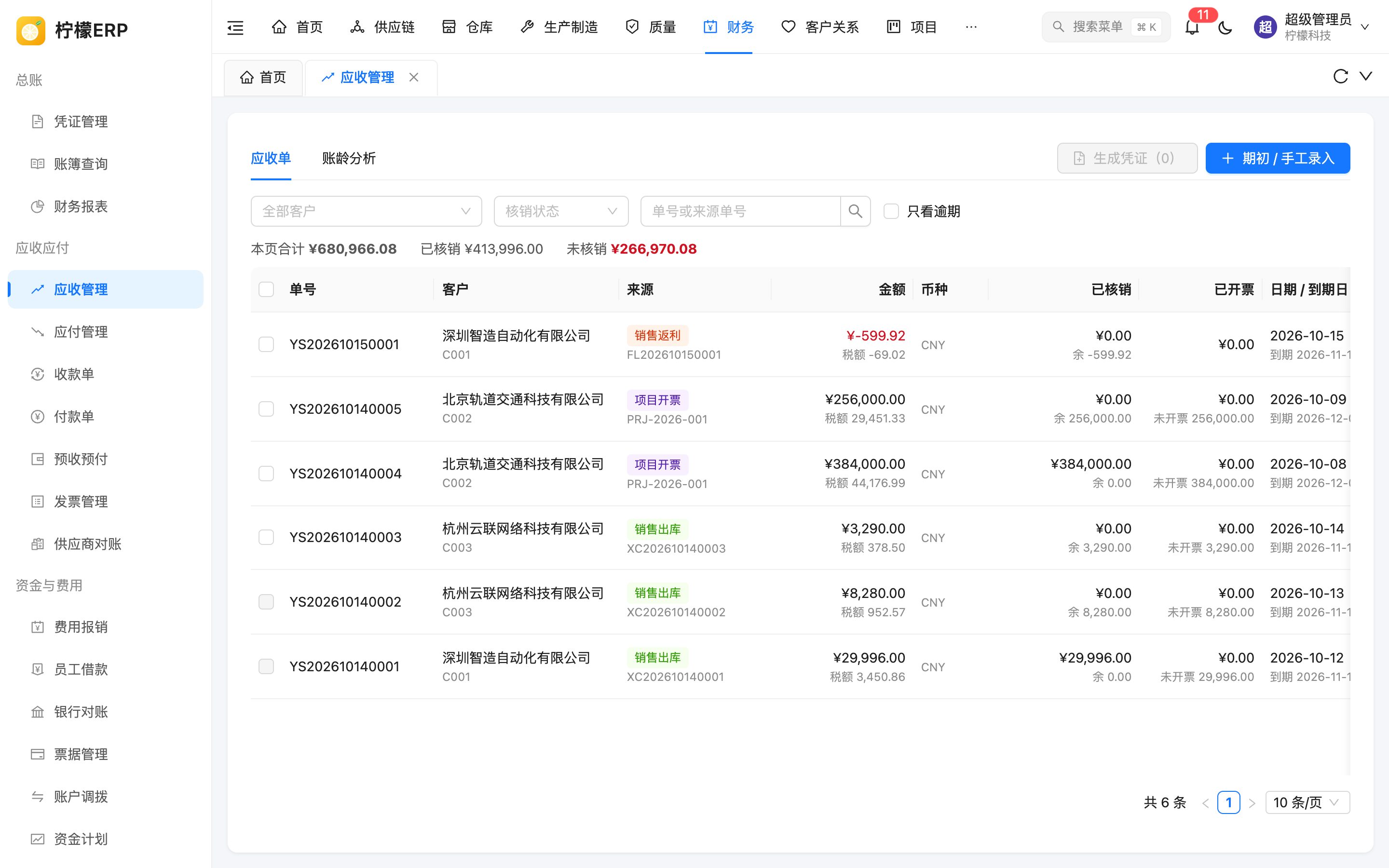Viewport: 1389px width, 868px height.
Task: Tick checkbox for YS202610140005
Action: (266, 409)
